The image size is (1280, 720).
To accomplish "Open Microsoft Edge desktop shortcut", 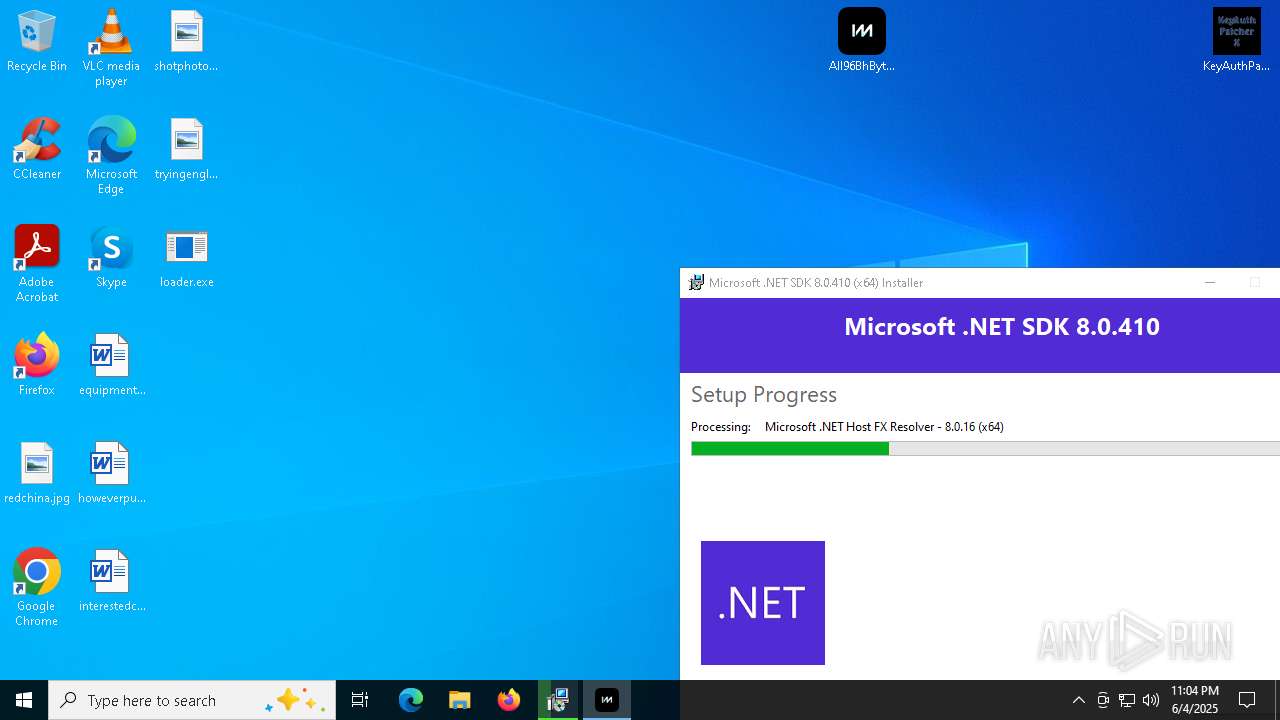I will click(x=111, y=155).
